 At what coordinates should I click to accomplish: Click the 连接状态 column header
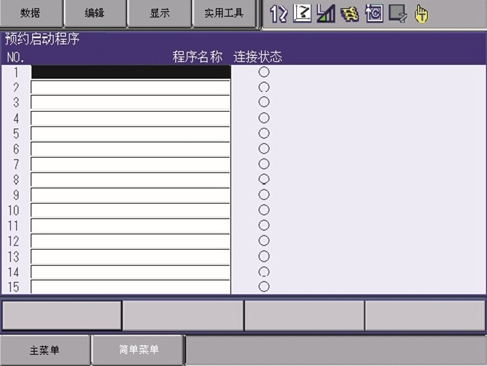pos(258,57)
